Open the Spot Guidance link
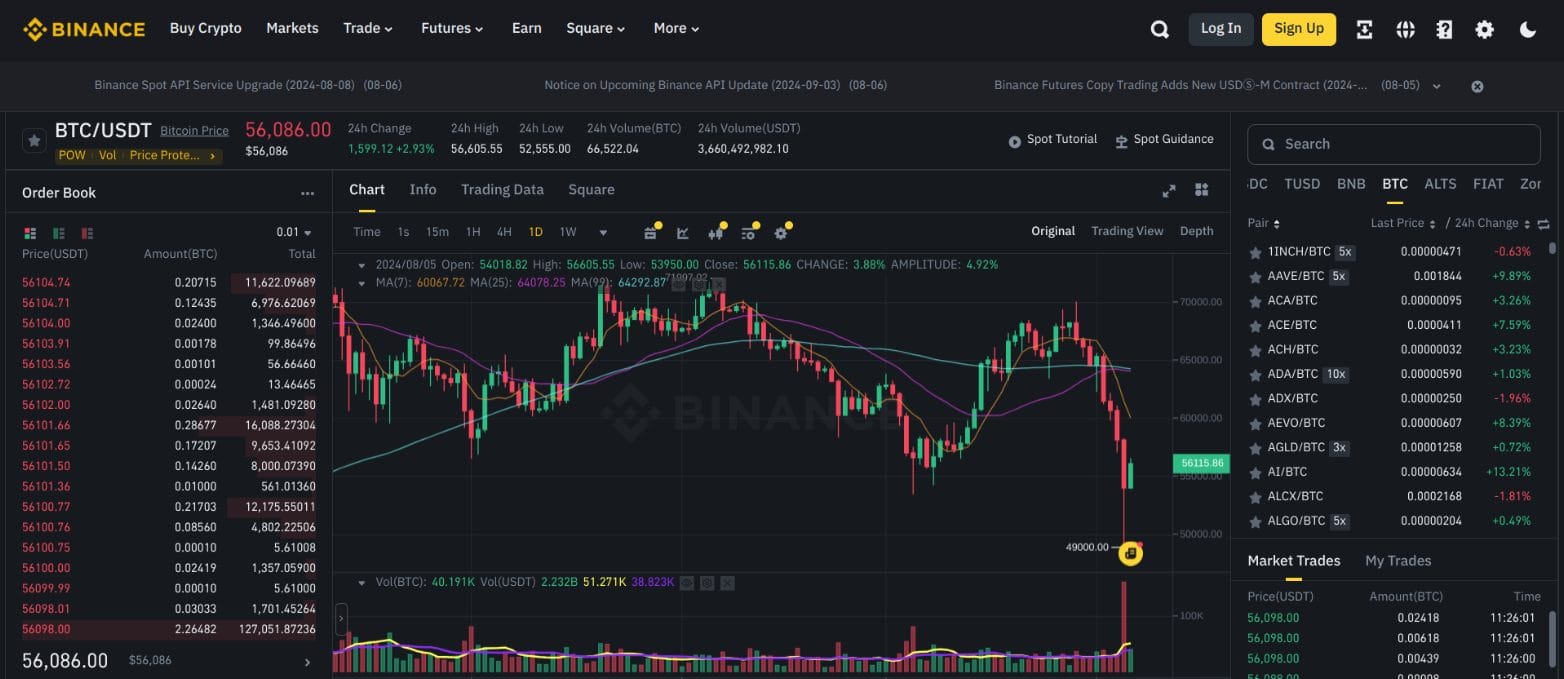The image size is (1564, 679). [1164, 140]
